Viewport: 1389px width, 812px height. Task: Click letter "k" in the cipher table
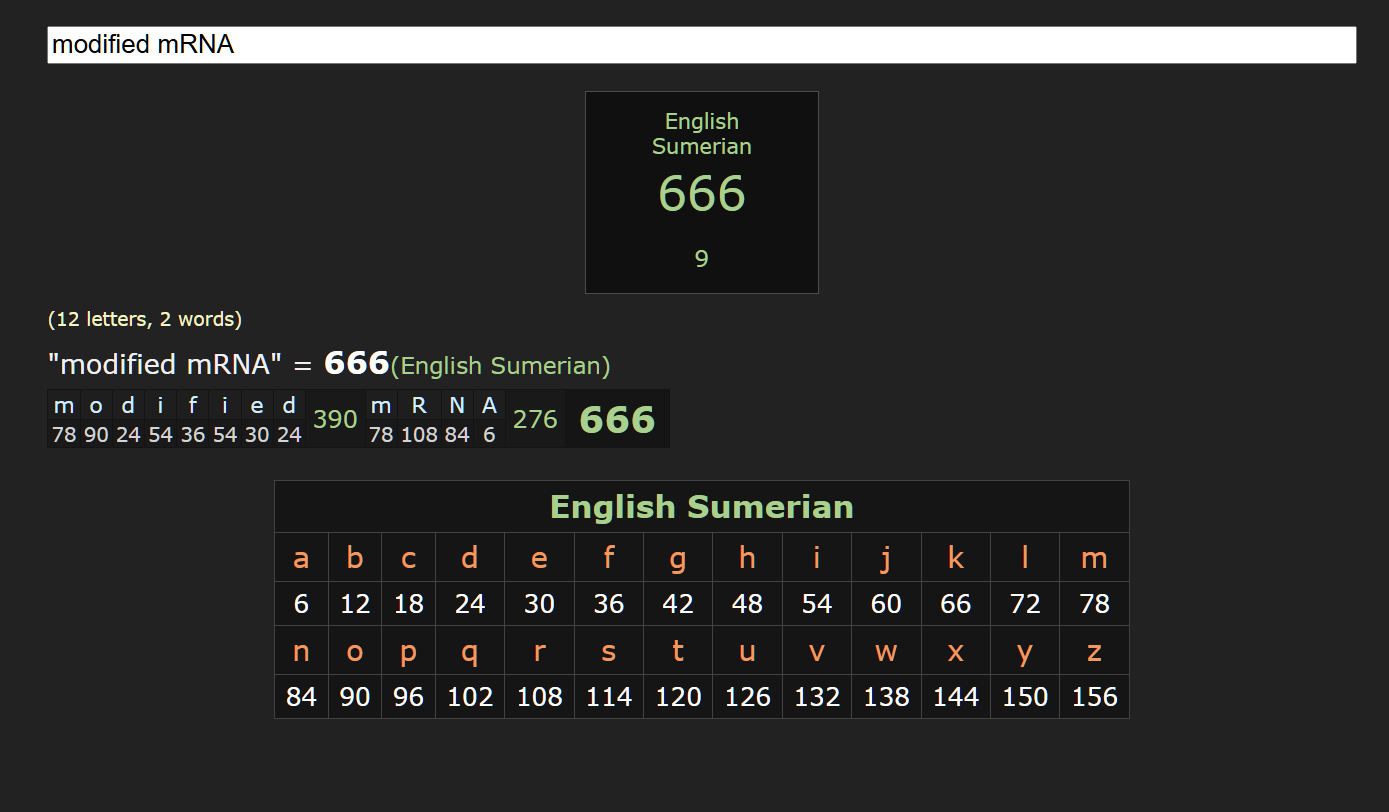pyautogui.click(x=956, y=558)
